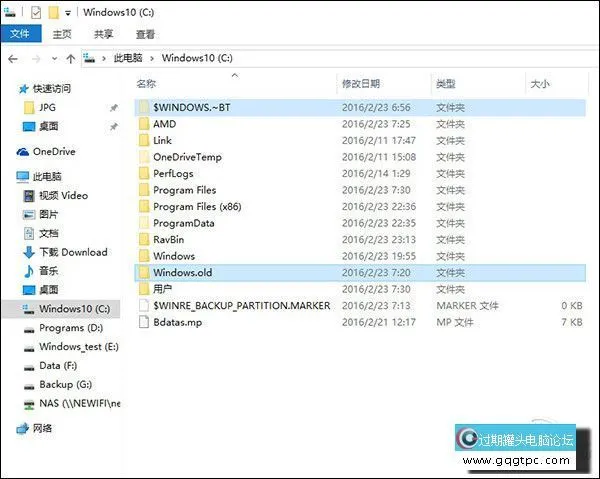
Task: Select Program Files (x86) folder icon
Action: (144, 206)
